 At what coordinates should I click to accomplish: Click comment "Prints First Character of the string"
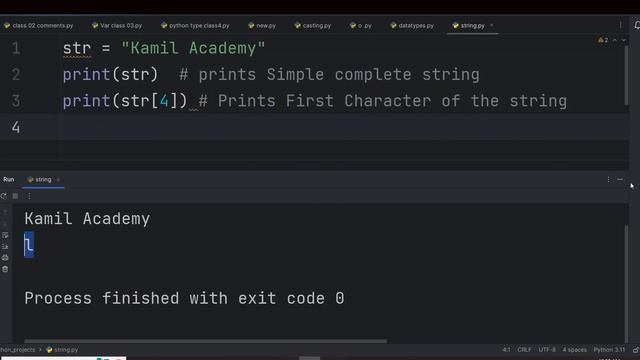click(392, 101)
